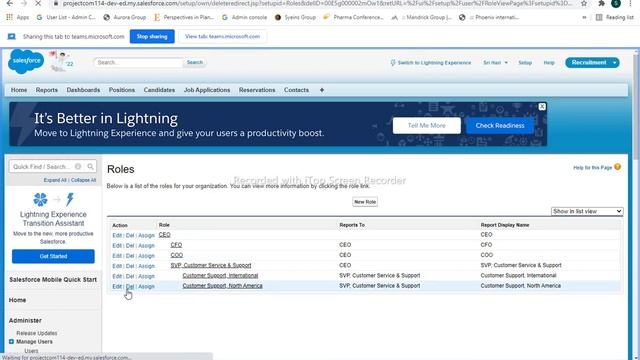Open the CEO role link
Viewport: 640px width, 360px height.
(x=164, y=235)
